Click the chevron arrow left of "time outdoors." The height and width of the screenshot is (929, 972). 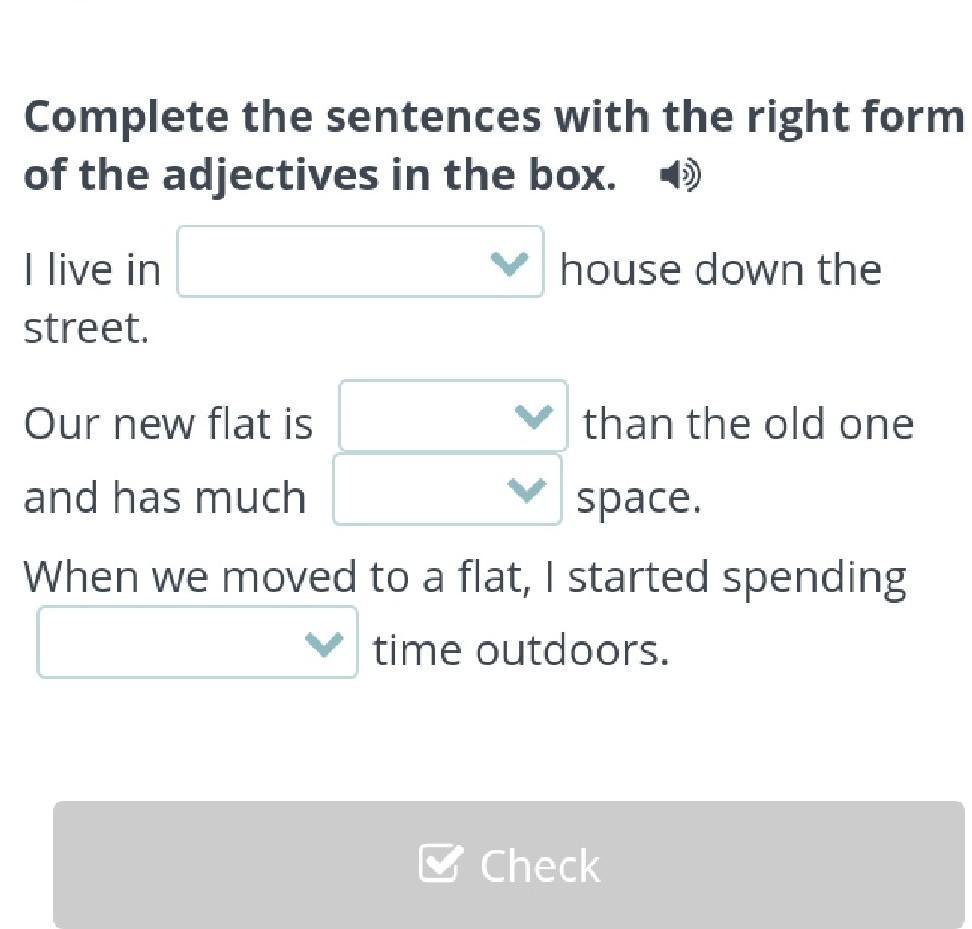tap(323, 643)
